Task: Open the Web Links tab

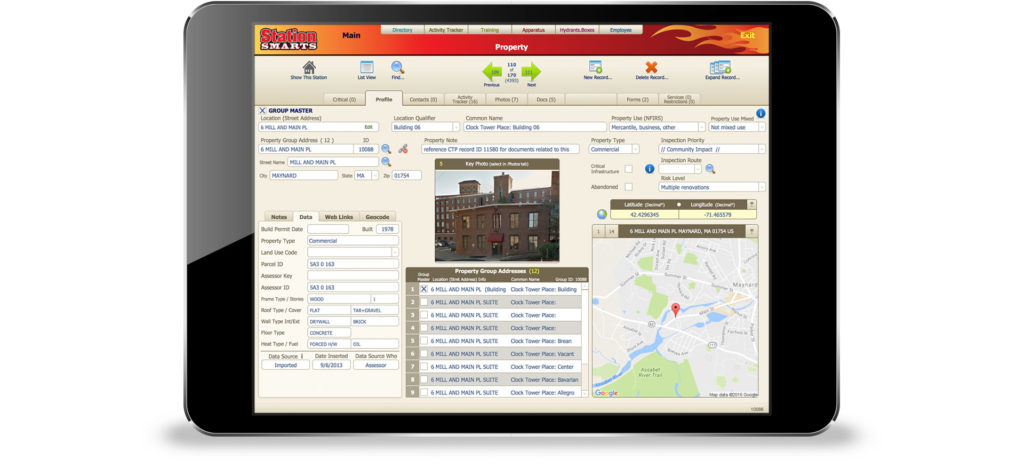Action: coord(339,217)
